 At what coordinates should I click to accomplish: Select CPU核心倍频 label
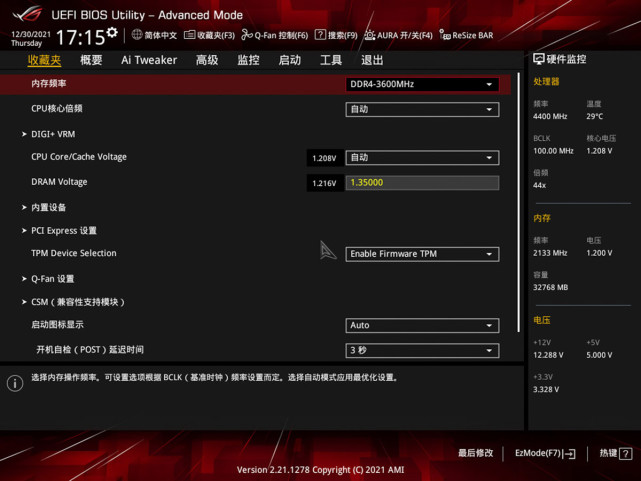tap(57, 109)
